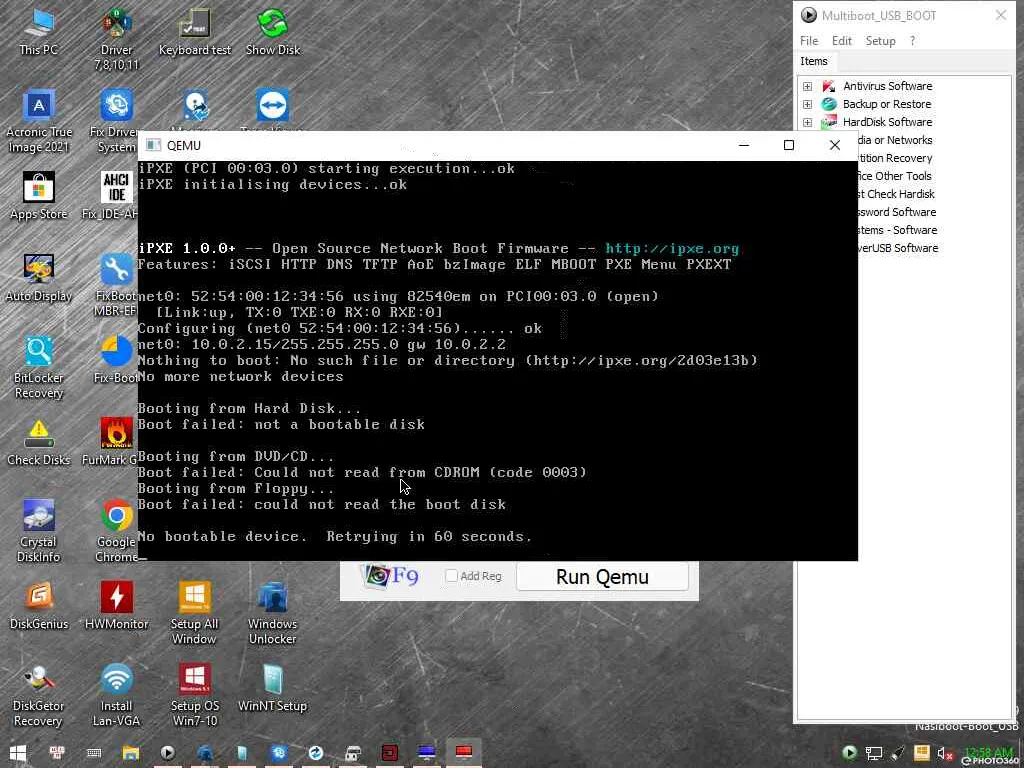Screen dimensions: 1024x768
Task: Select the 'tition Recovery' tree row
Action: (895, 158)
